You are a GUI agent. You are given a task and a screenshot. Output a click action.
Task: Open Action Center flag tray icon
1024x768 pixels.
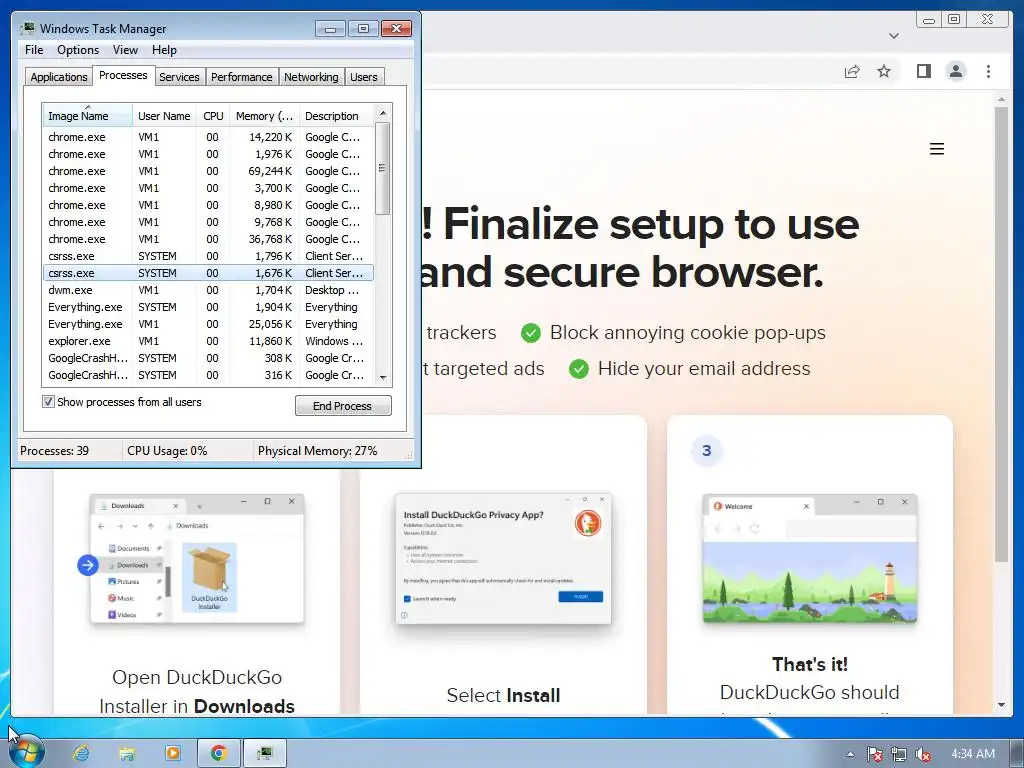[874, 754]
